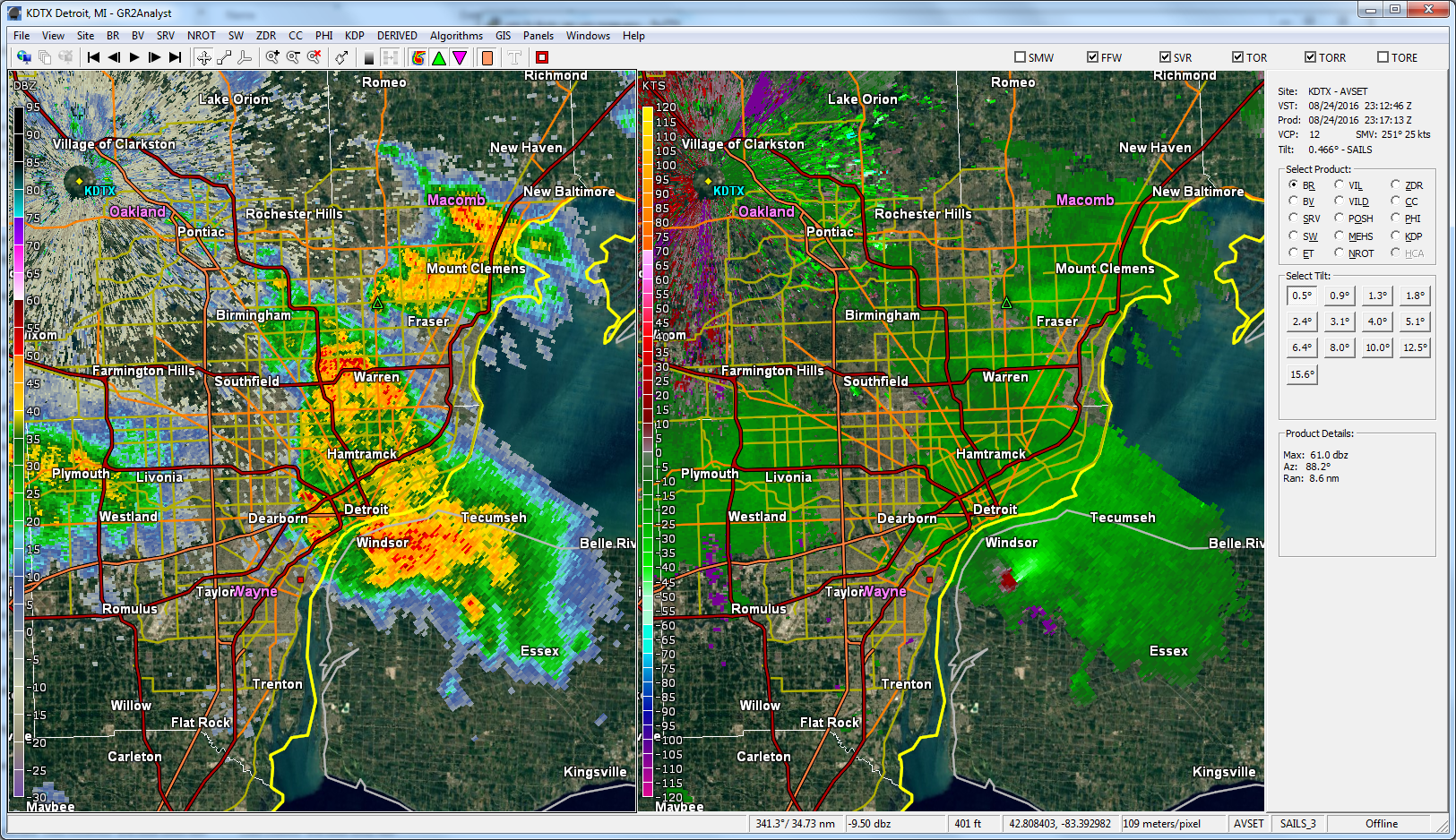The height and width of the screenshot is (840, 1456).
Task: Uncheck the FFW warnings checkbox
Action: [x=1092, y=57]
